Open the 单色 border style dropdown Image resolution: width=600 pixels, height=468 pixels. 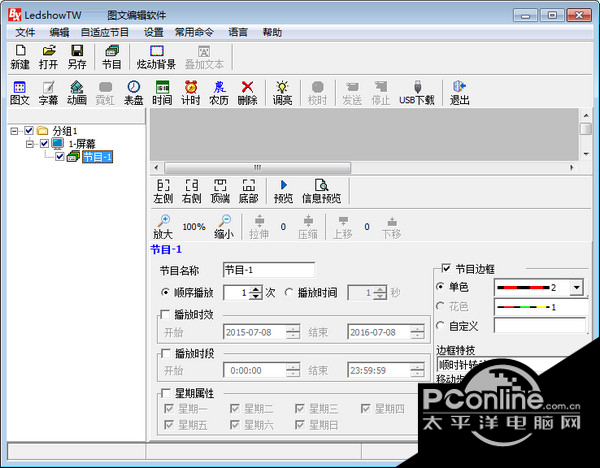click(575, 288)
